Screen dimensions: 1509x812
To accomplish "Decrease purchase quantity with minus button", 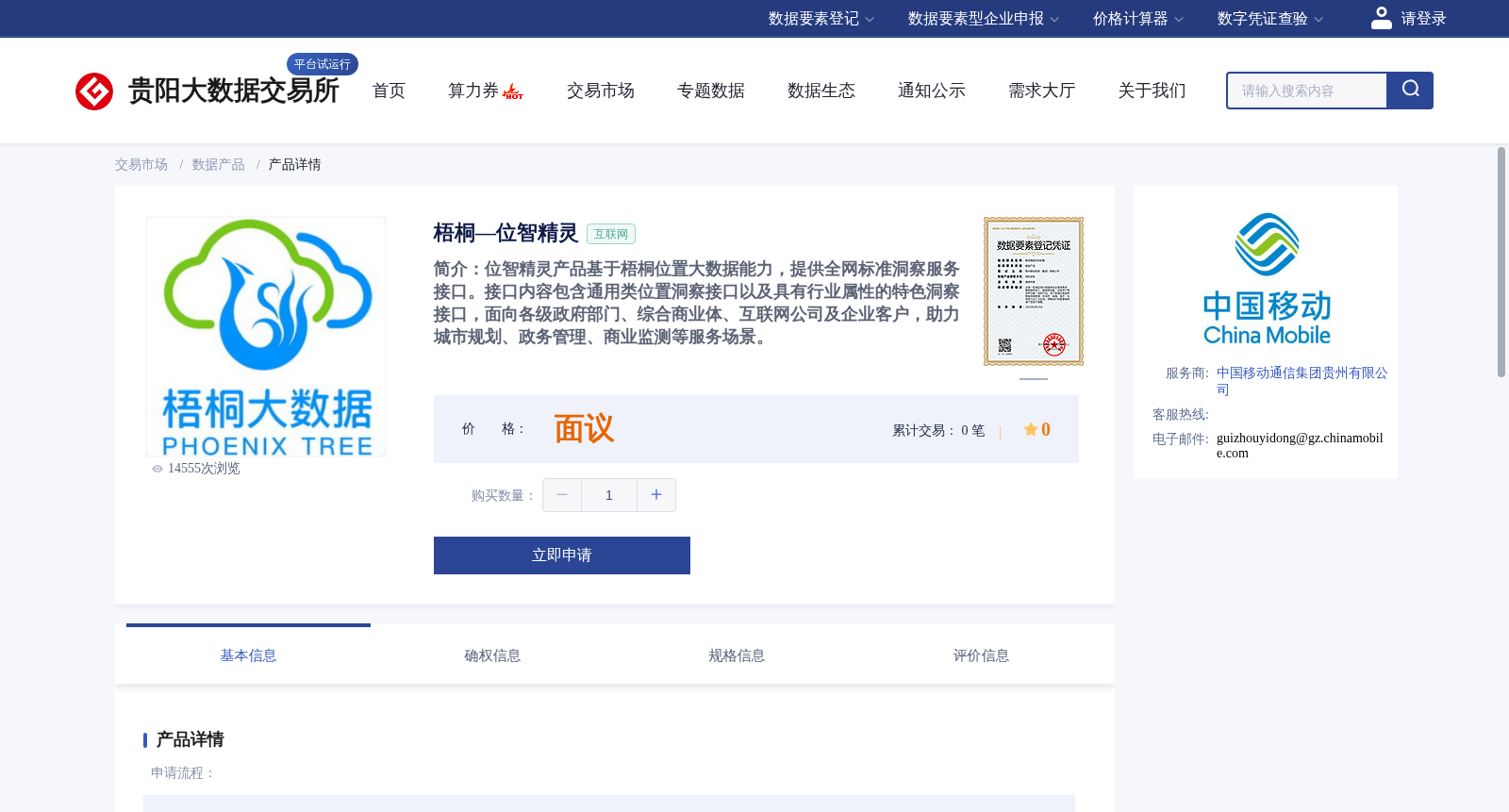I will 562,495.
